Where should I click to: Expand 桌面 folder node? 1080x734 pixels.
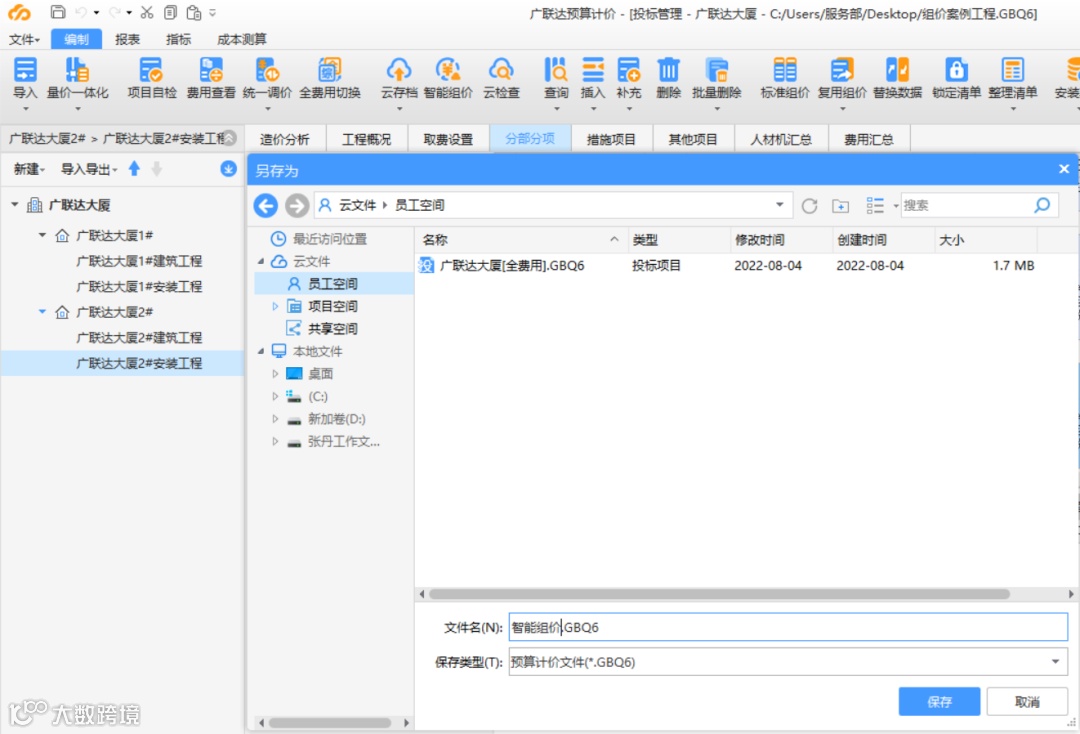(275, 373)
